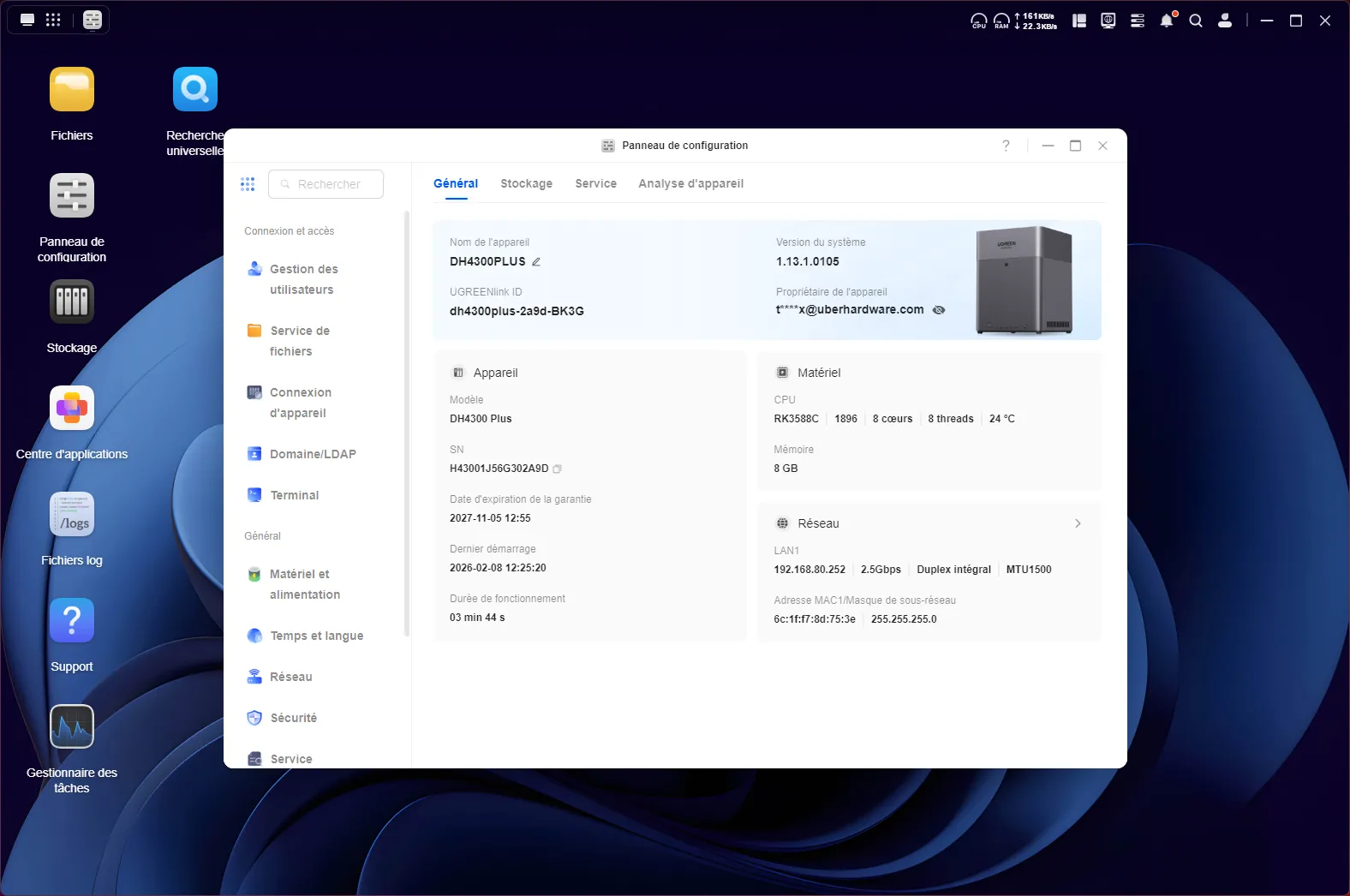Open the notifications bell icon

click(x=1167, y=21)
